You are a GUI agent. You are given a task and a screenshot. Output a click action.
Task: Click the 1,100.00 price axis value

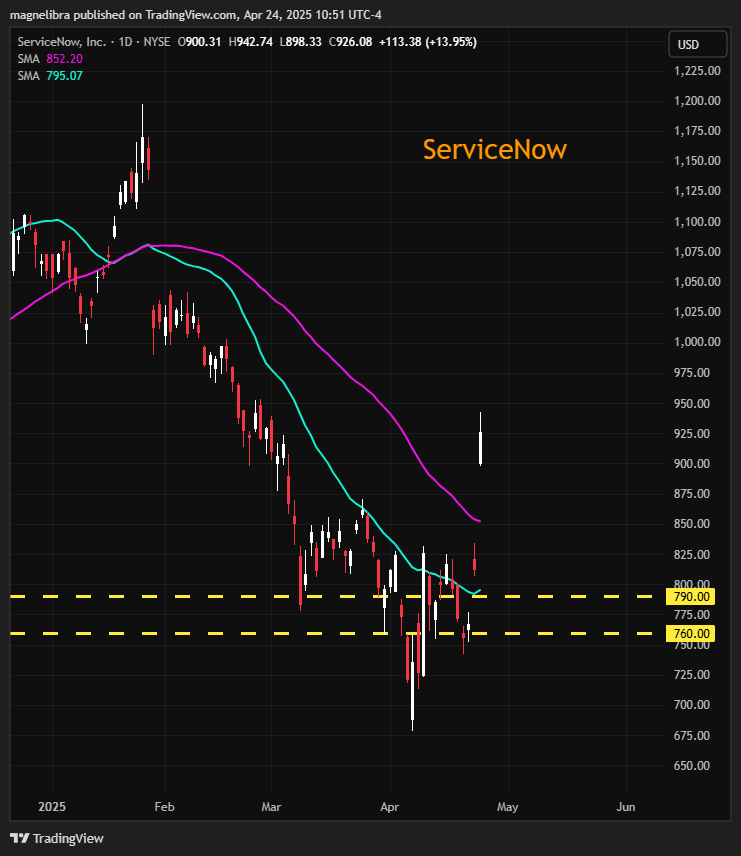(x=697, y=222)
